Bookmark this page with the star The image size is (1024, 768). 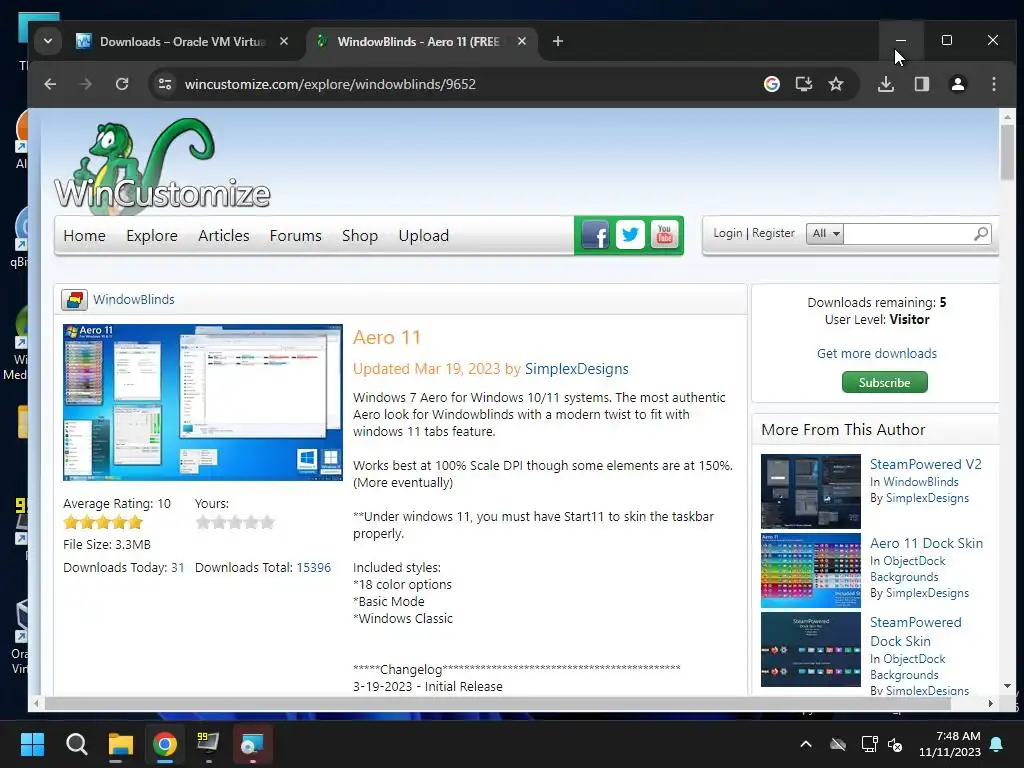click(836, 84)
